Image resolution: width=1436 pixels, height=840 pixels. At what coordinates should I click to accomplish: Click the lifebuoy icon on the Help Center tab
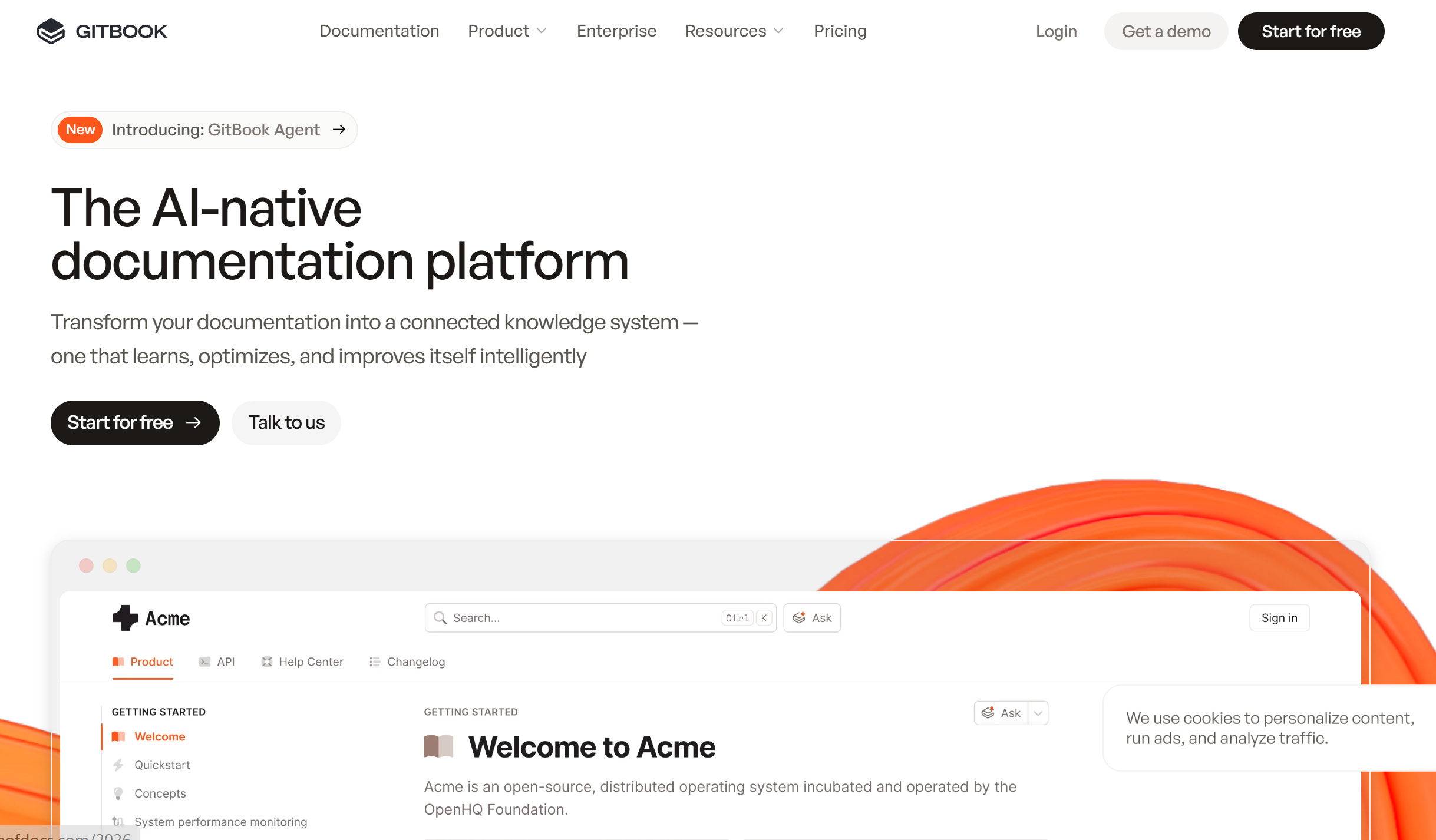pos(267,662)
